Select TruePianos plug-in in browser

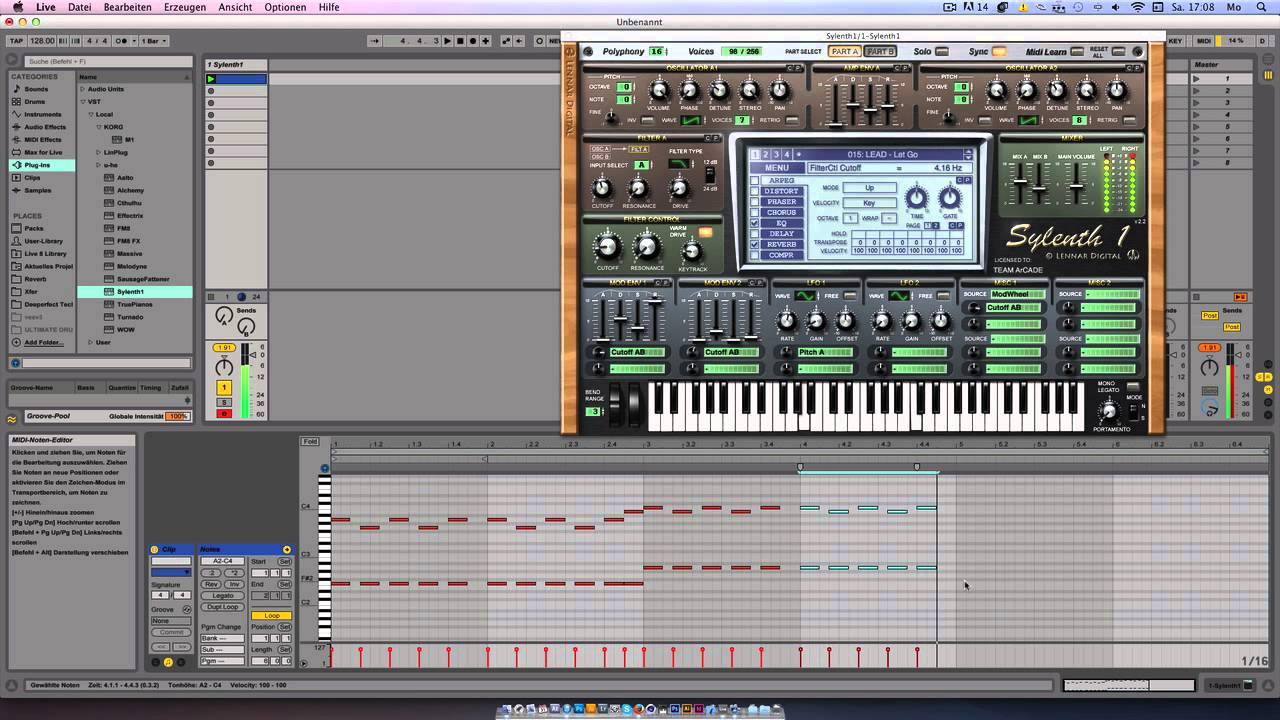133,304
